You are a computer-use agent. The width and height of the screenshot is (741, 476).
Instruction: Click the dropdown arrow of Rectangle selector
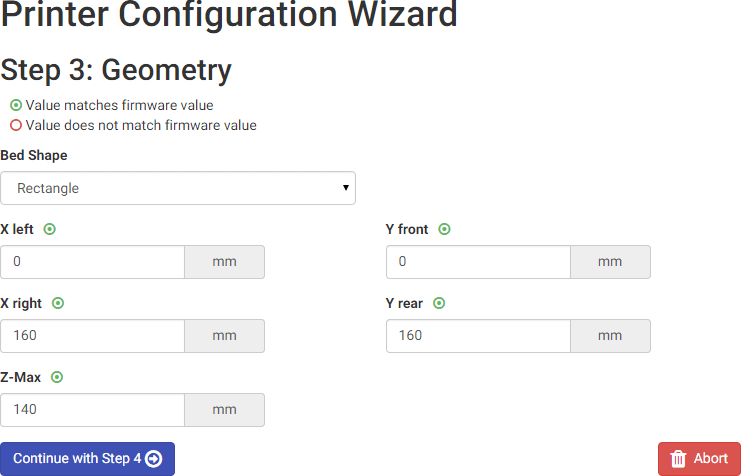345,188
